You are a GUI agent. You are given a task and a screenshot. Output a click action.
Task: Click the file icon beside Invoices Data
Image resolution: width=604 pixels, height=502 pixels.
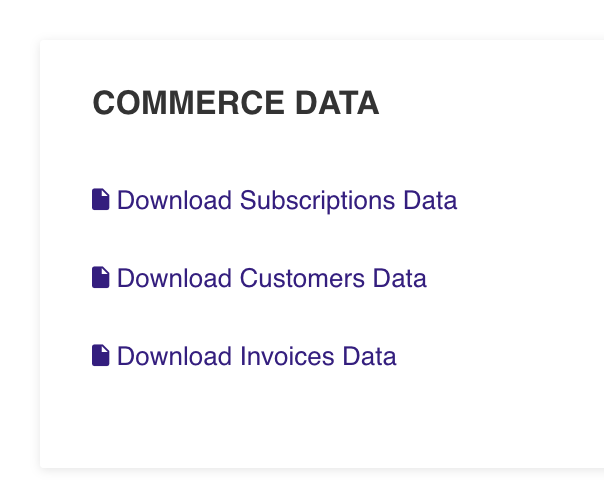pyautogui.click(x=101, y=355)
